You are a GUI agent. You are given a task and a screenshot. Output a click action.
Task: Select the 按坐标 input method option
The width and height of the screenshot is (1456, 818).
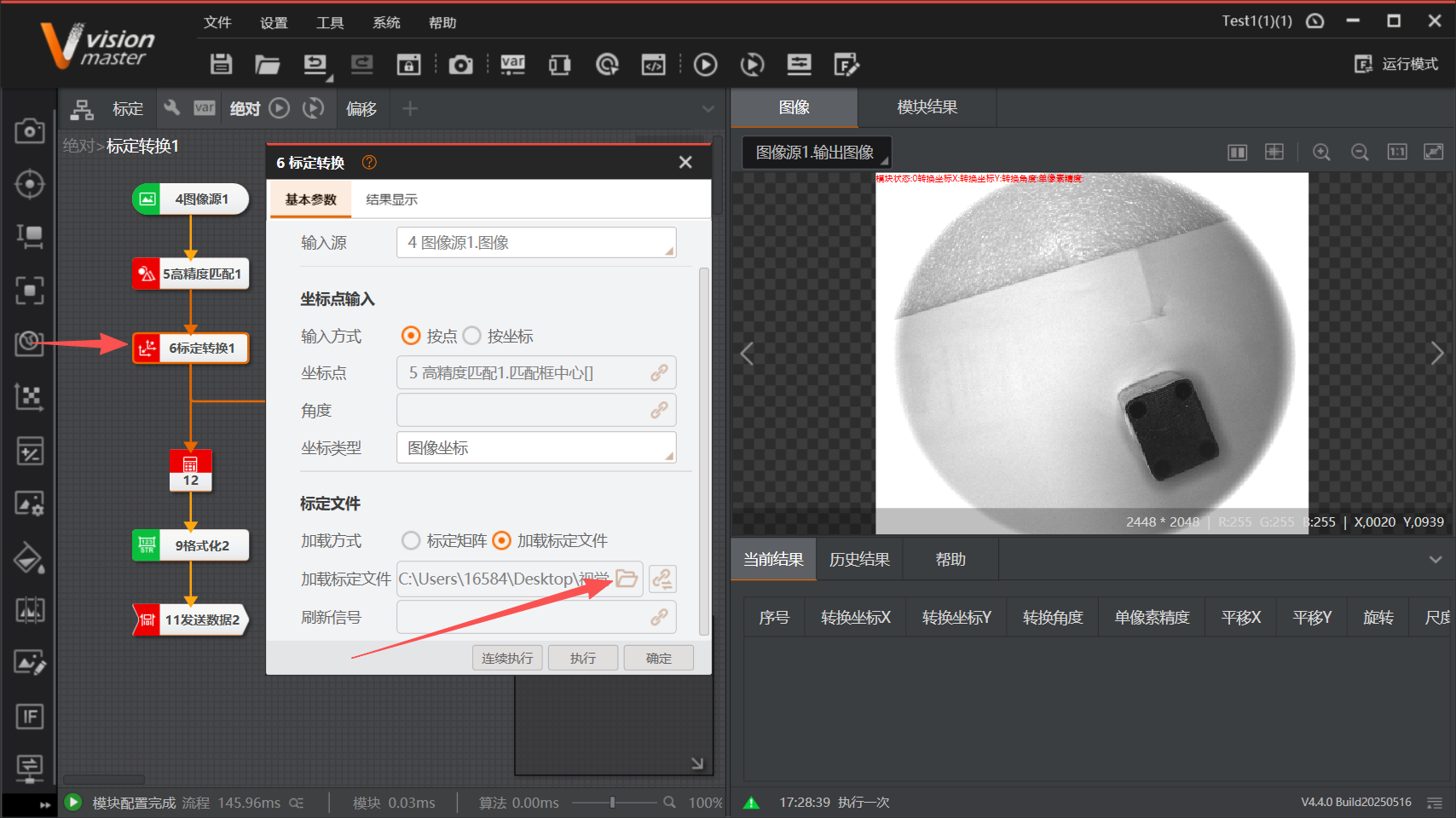click(x=472, y=336)
